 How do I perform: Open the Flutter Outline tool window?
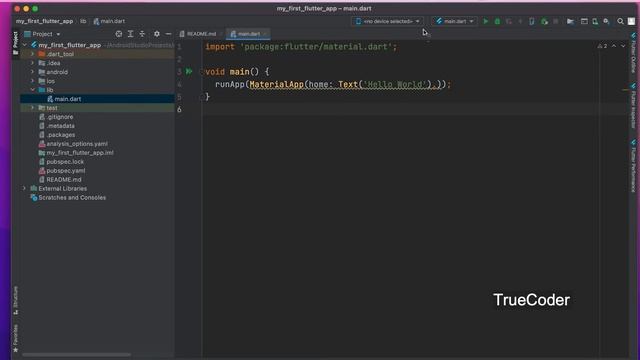tap(633, 53)
